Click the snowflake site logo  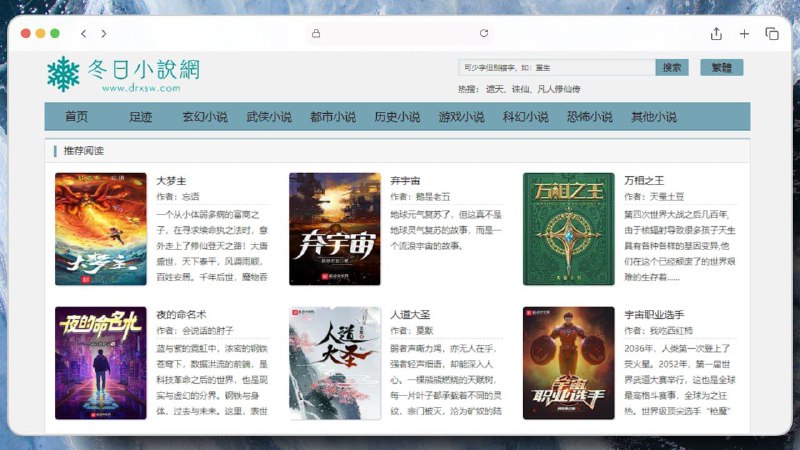tap(63, 74)
